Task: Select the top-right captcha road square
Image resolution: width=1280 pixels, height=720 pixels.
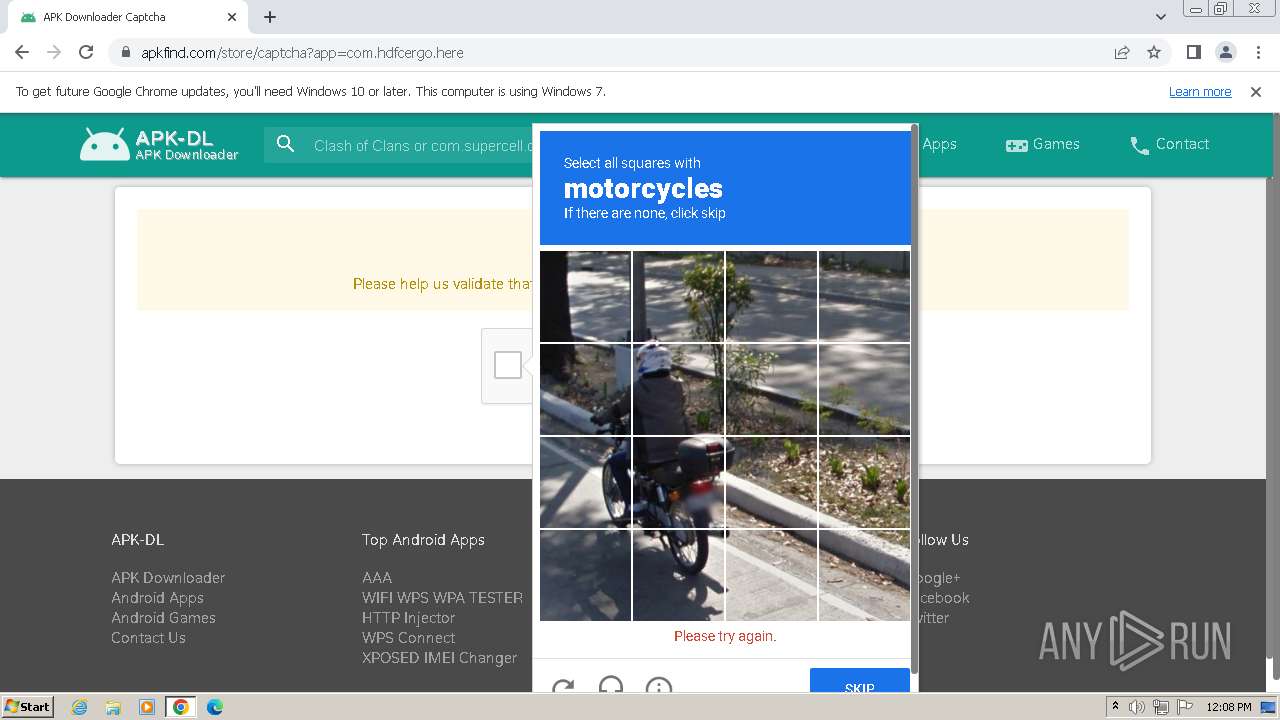Action: tap(864, 296)
